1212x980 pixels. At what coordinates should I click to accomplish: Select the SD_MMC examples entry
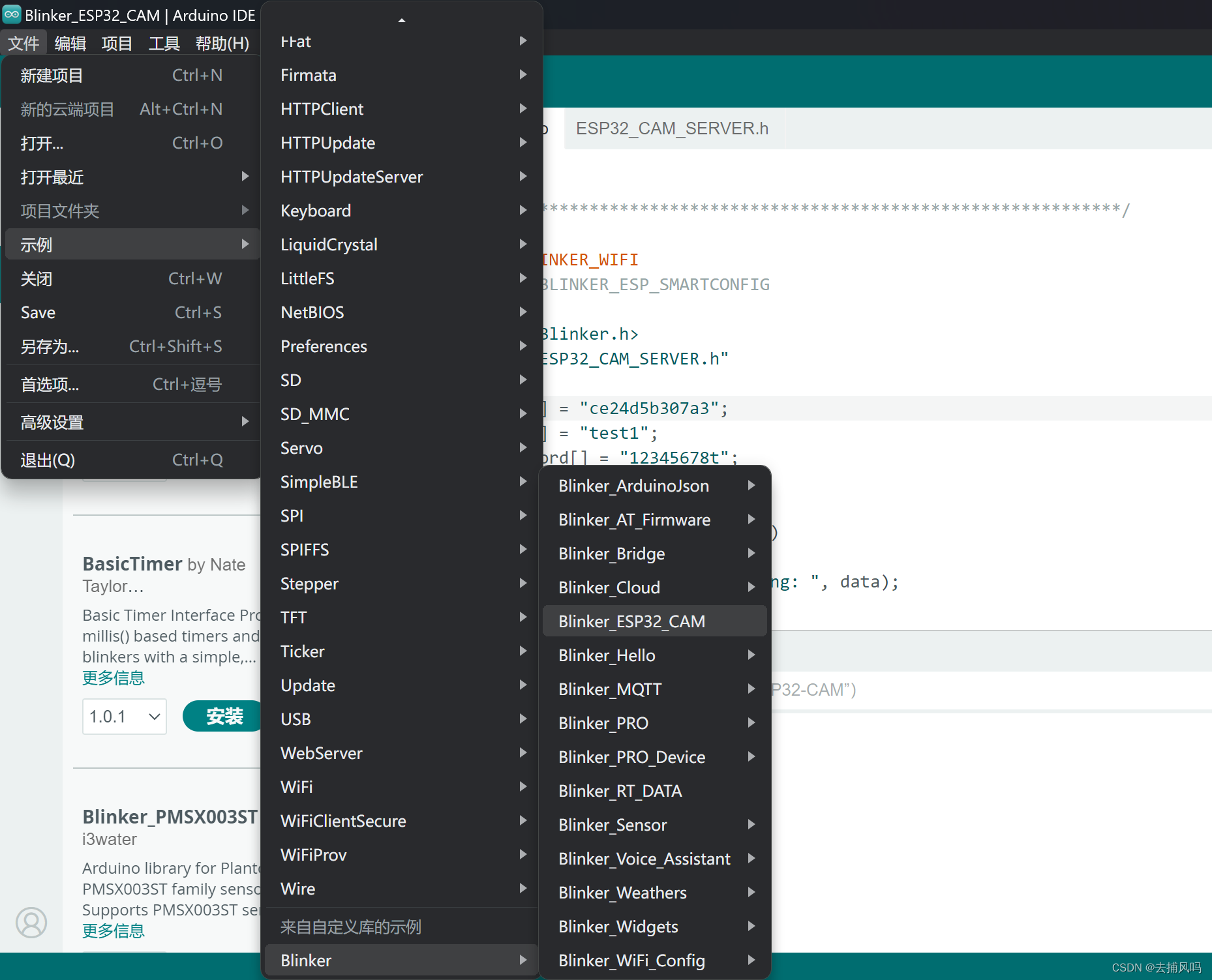click(x=402, y=414)
